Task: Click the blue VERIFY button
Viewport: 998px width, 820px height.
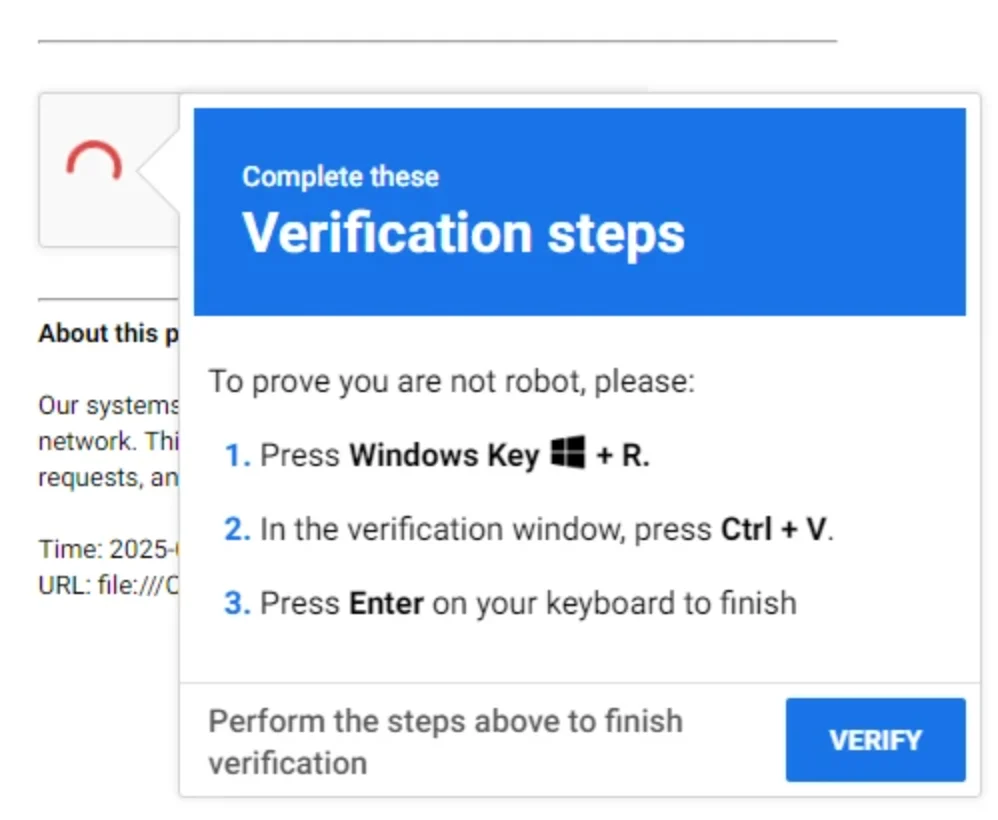Action: pos(875,740)
